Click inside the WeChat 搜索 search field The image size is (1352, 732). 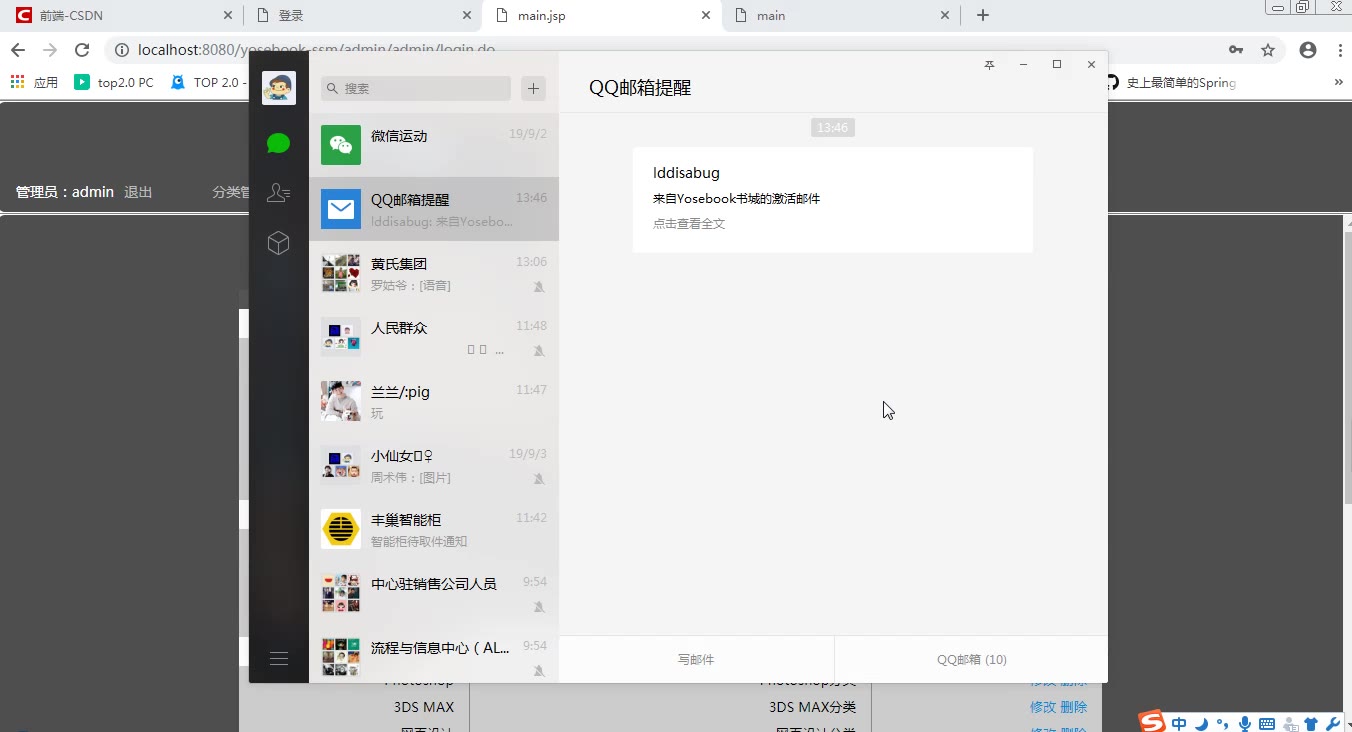click(x=416, y=88)
